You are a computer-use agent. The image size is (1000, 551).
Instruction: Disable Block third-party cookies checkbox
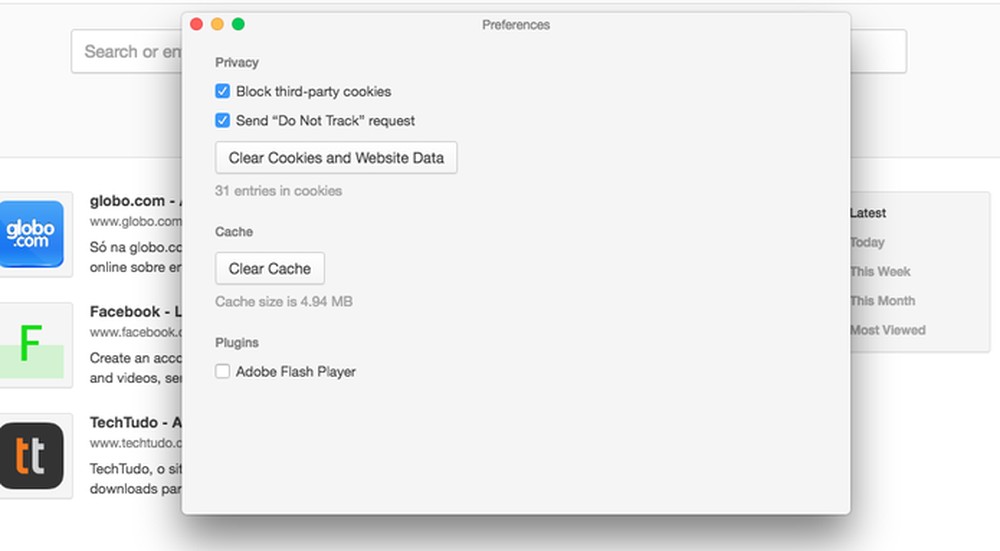223,92
